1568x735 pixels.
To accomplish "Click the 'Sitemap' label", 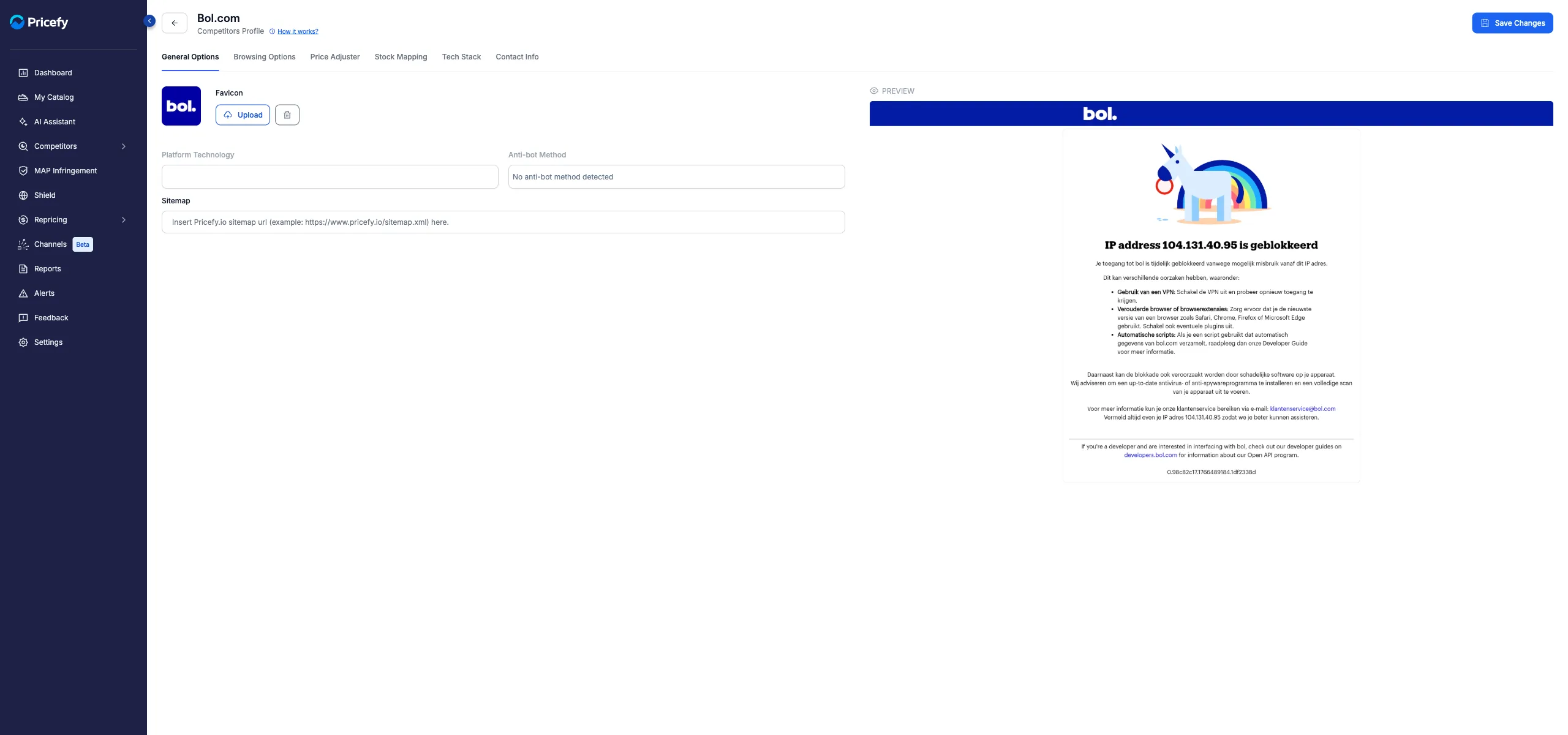I will point(176,201).
